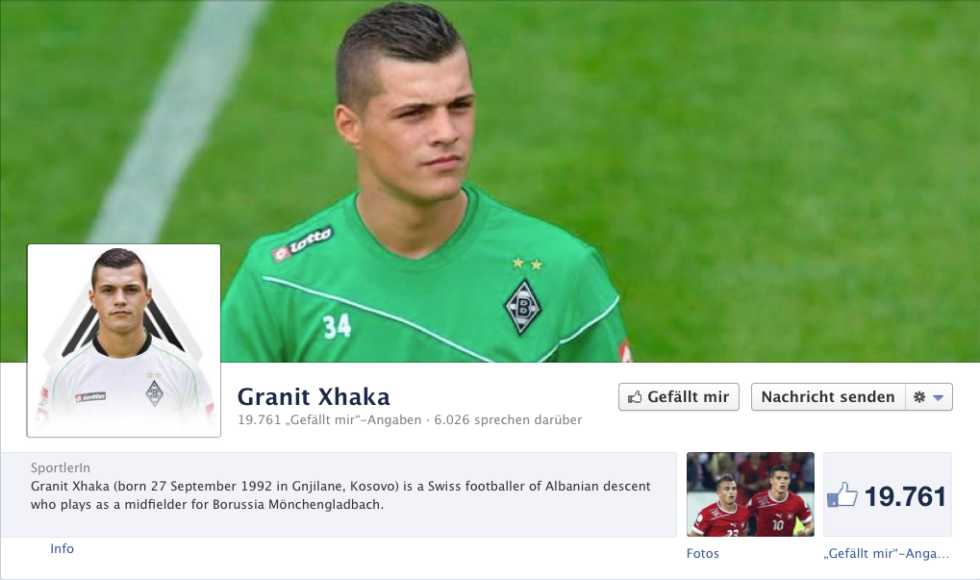
Task: Click the Granit Xhaka page title
Action: coord(314,397)
